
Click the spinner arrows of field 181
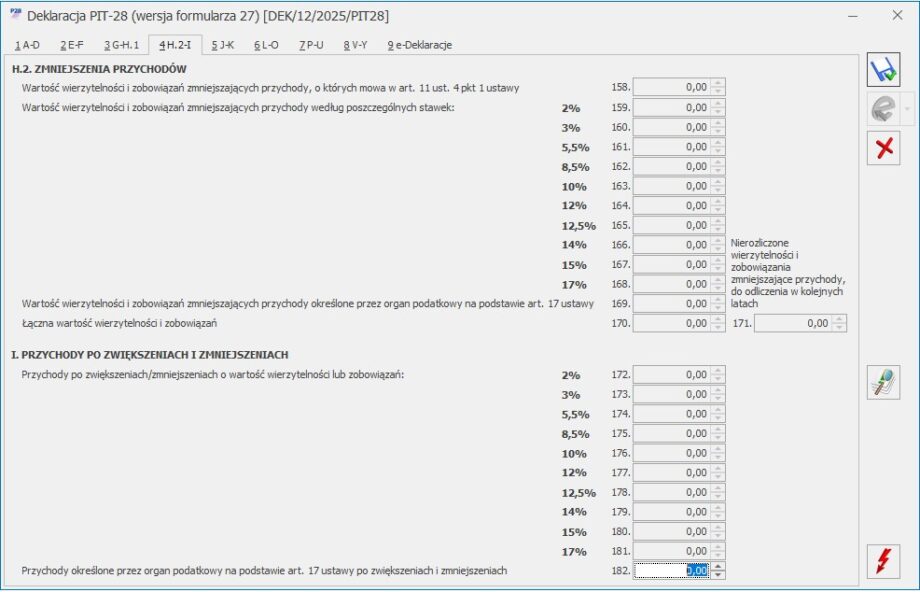click(718, 551)
